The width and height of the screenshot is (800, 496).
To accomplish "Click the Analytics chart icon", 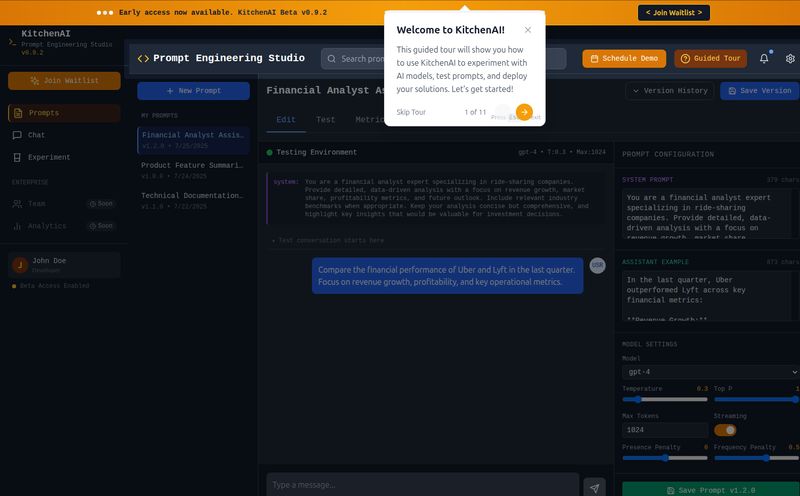I will click(x=17, y=226).
